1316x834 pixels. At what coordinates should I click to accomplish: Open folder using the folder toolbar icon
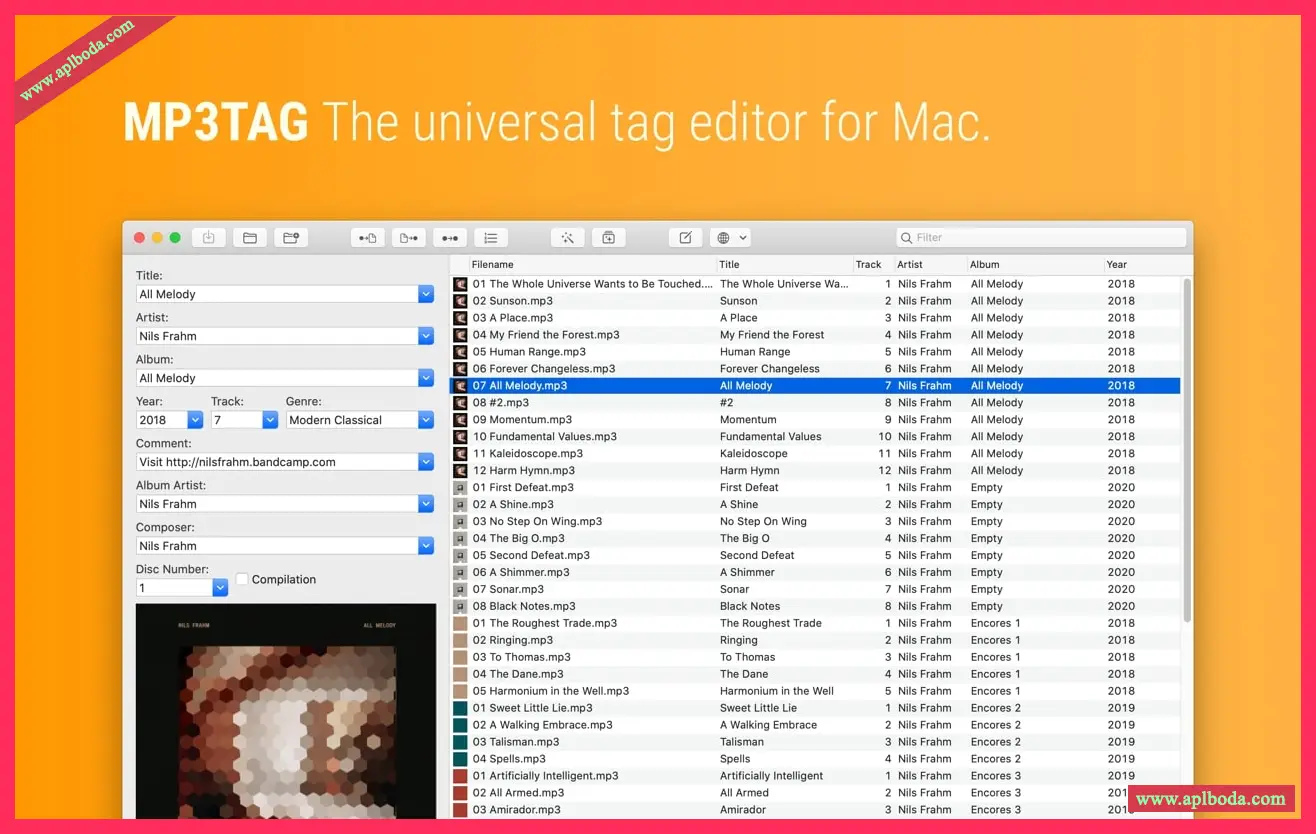[x=250, y=238]
